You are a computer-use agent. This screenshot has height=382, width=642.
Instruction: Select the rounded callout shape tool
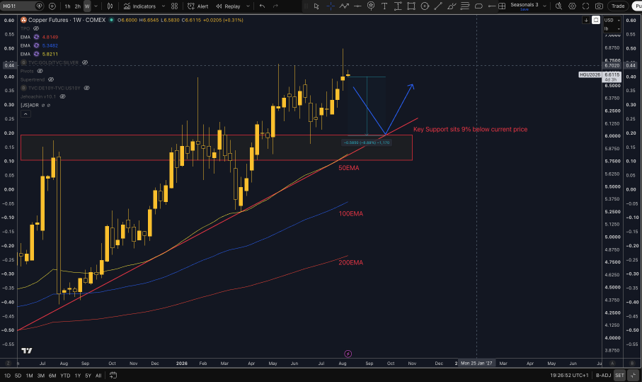(478, 6)
